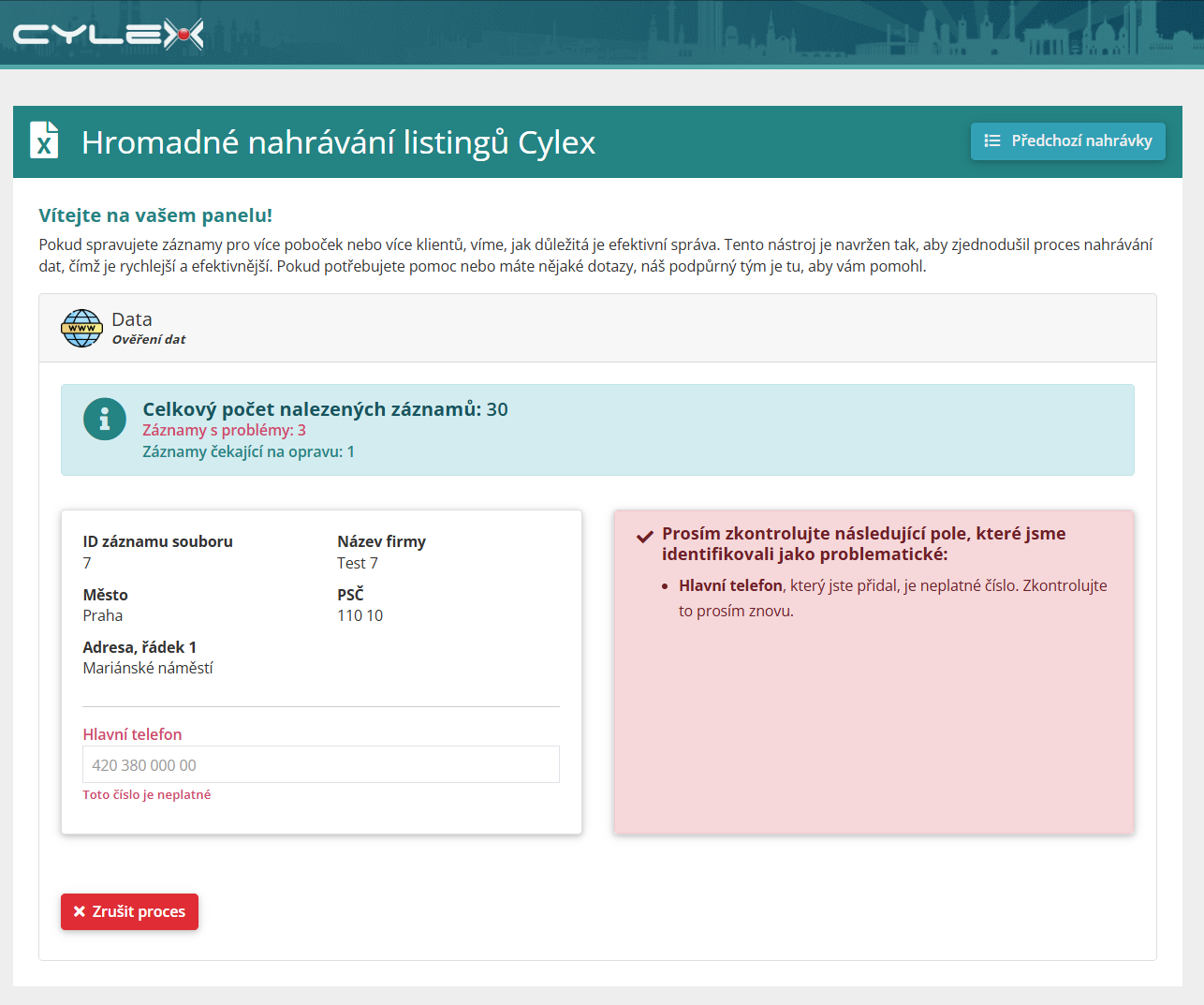The height and width of the screenshot is (1005, 1204).
Task: Select 'Záznamy s problémy: 3' text
Action: click(x=224, y=430)
